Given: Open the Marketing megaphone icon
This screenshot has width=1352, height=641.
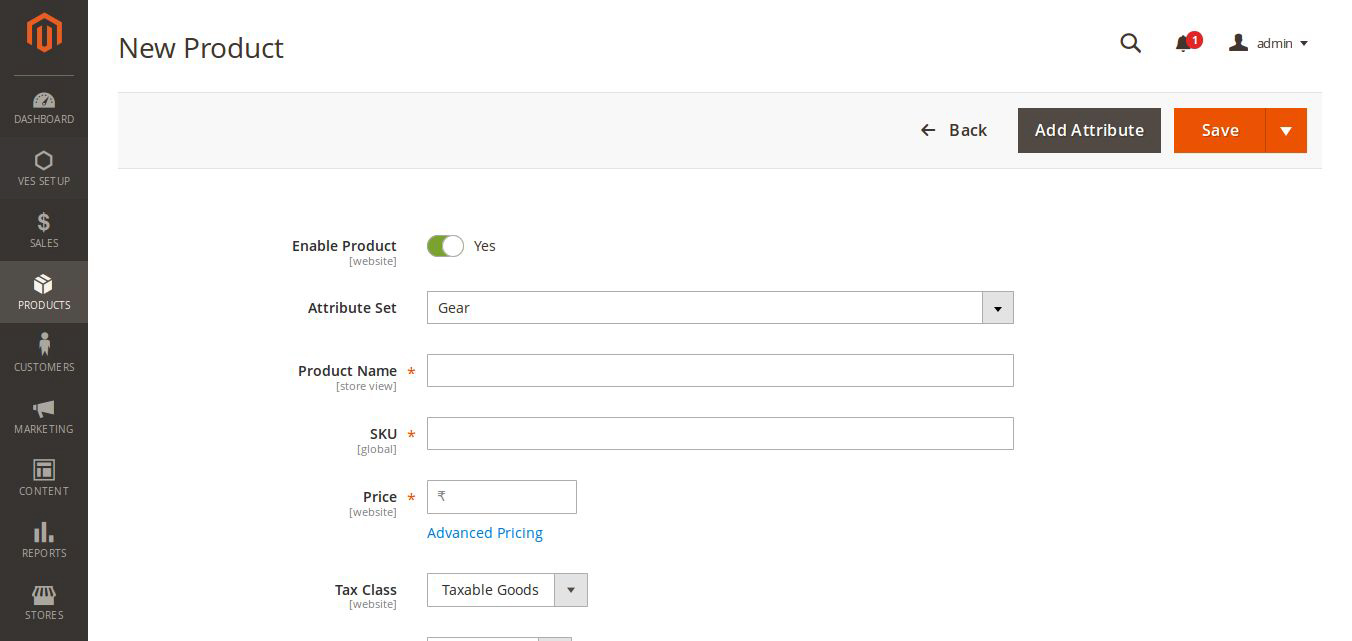Looking at the screenshot, I should [44, 409].
